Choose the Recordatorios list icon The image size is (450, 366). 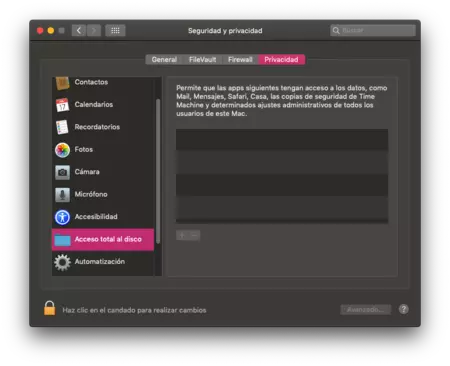tap(62, 127)
